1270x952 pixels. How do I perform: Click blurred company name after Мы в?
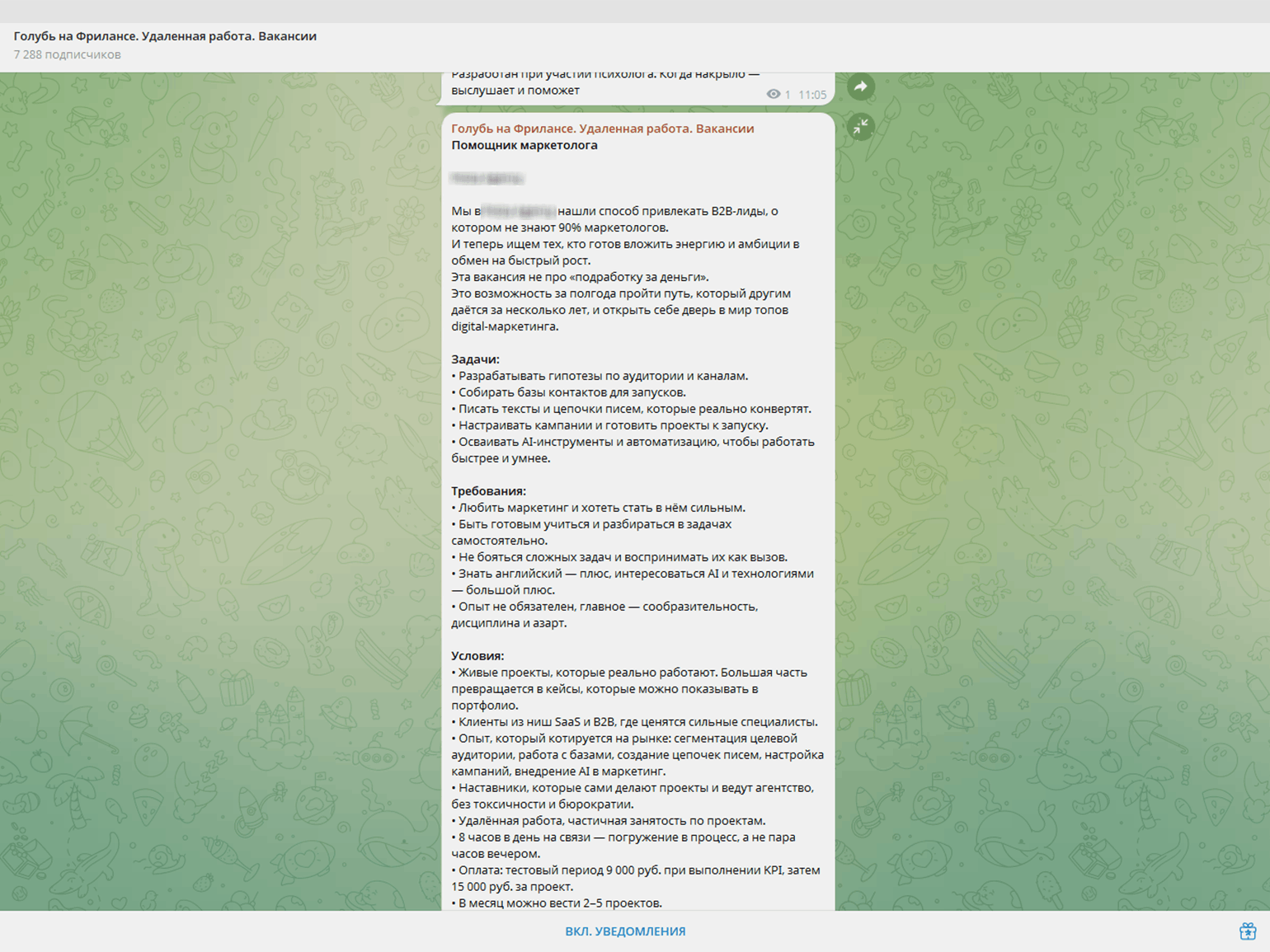[518, 211]
